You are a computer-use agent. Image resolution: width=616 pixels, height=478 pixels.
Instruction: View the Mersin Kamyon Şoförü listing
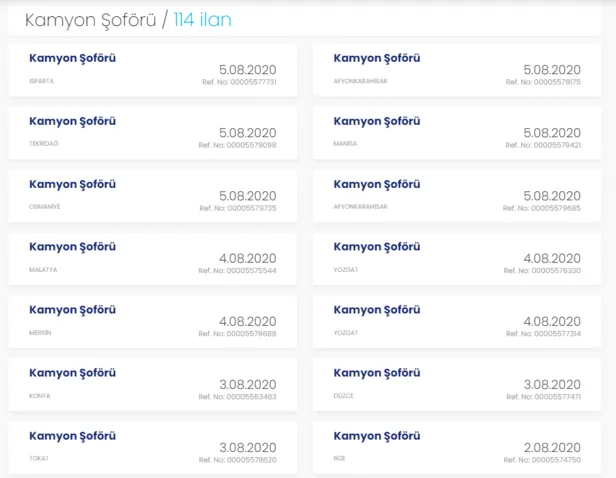(x=73, y=310)
